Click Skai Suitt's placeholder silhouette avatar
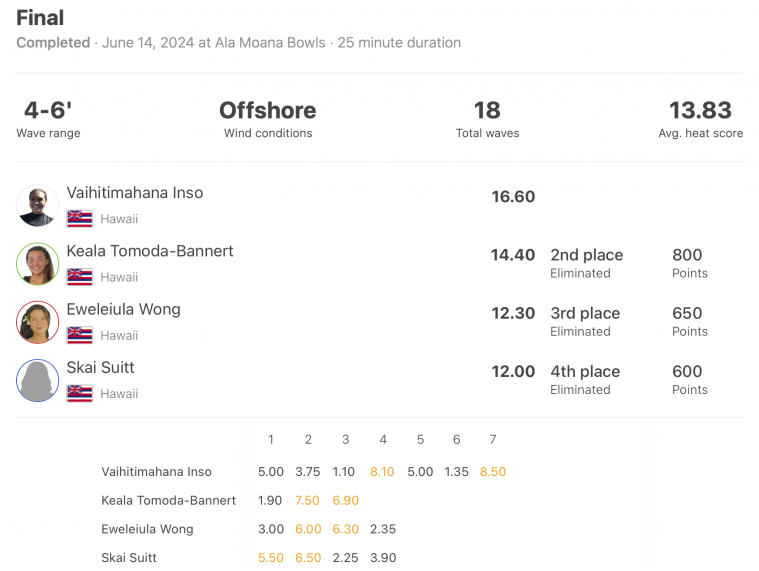The width and height of the screenshot is (759, 571). pos(38,380)
